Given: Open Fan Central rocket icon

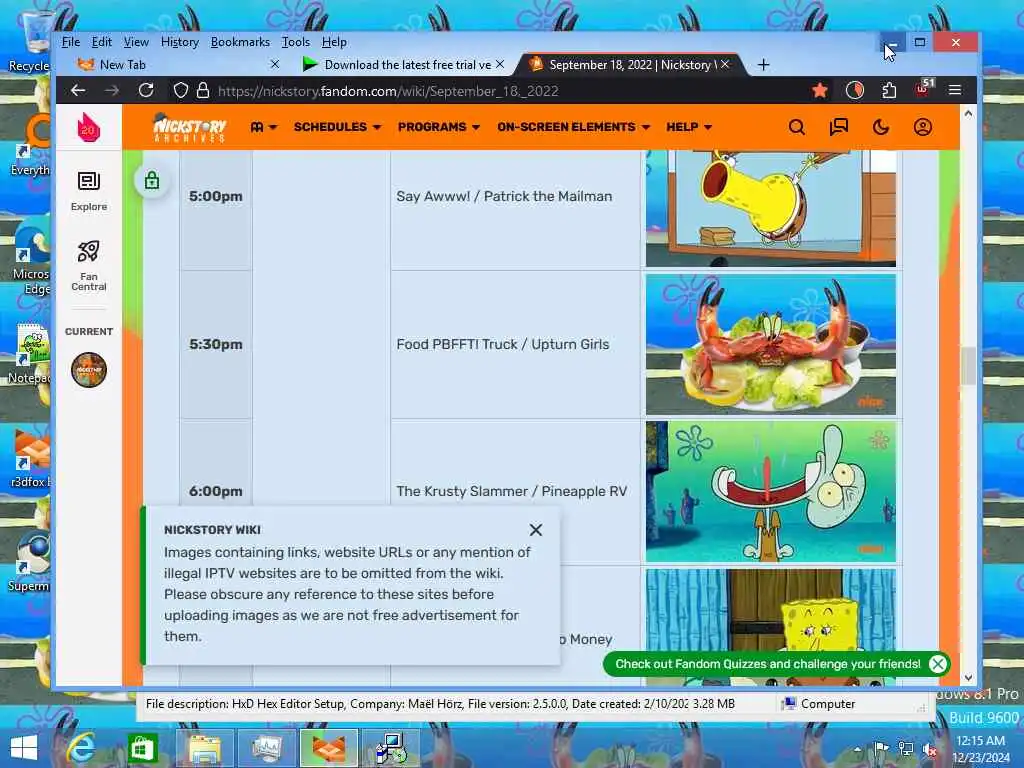Looking at the screenshot, I should click(x=89, y=266).
